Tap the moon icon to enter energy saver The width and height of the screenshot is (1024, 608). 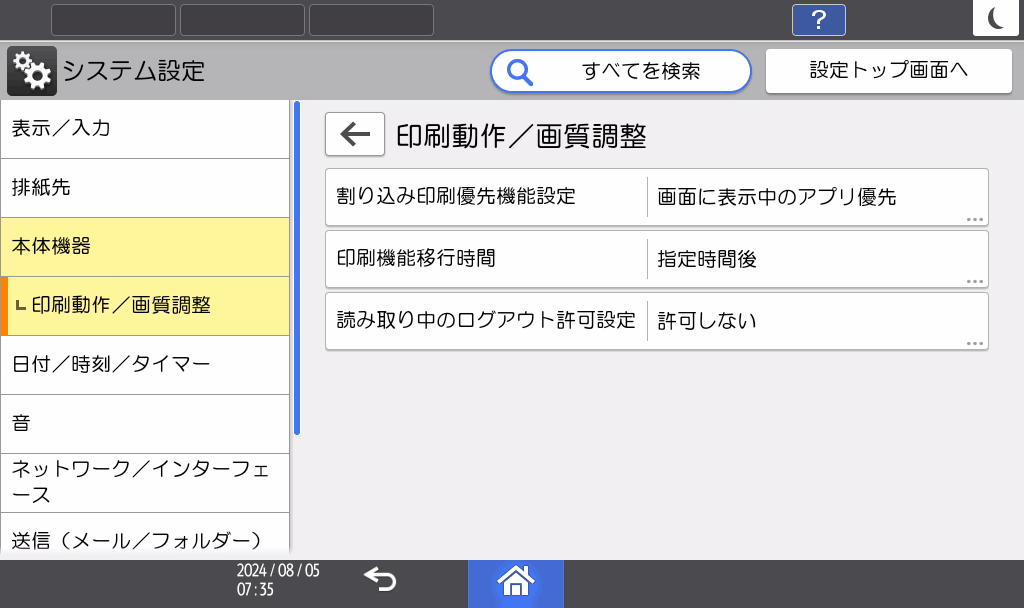pyautogui.click(x=996, y=18)
